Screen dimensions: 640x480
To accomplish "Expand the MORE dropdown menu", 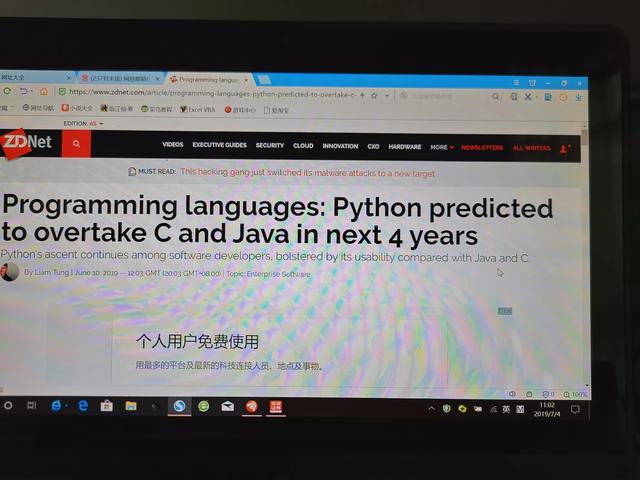I will pyautogui.click(x=442, y=147).
